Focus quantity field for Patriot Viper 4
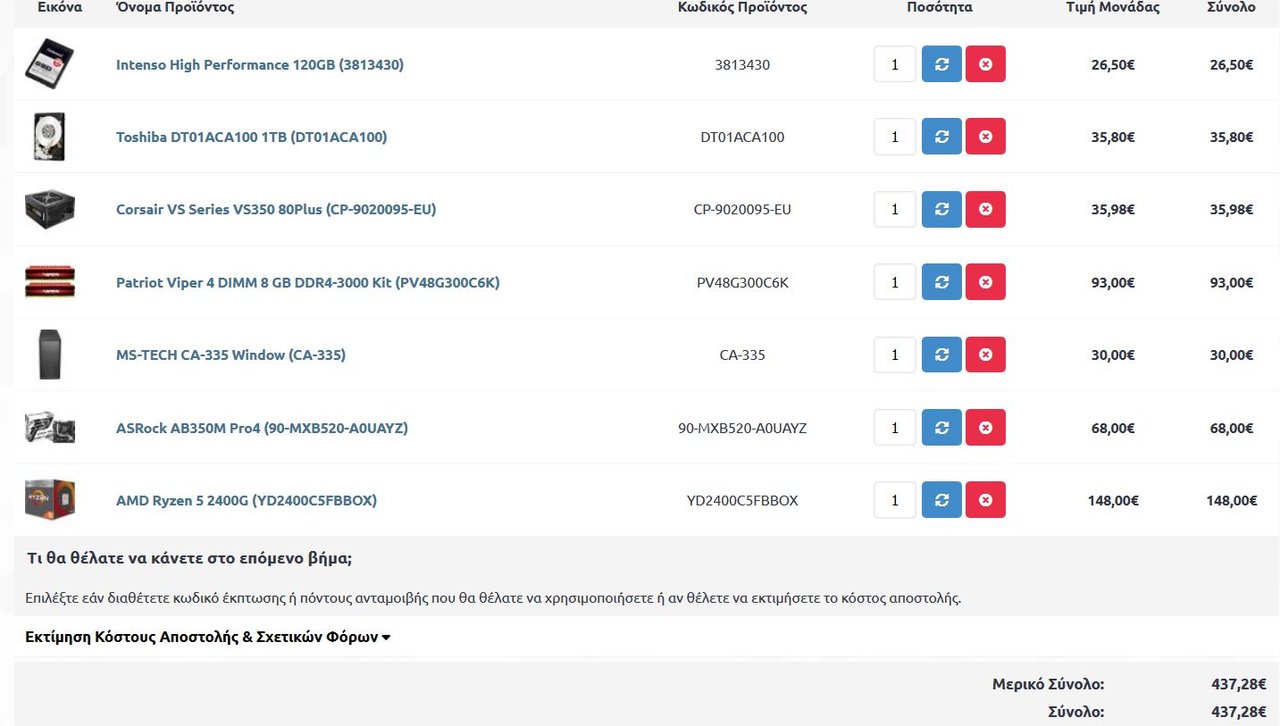Screen dimensions: 1280x726 pyautogui.click(x=895, y=282)
